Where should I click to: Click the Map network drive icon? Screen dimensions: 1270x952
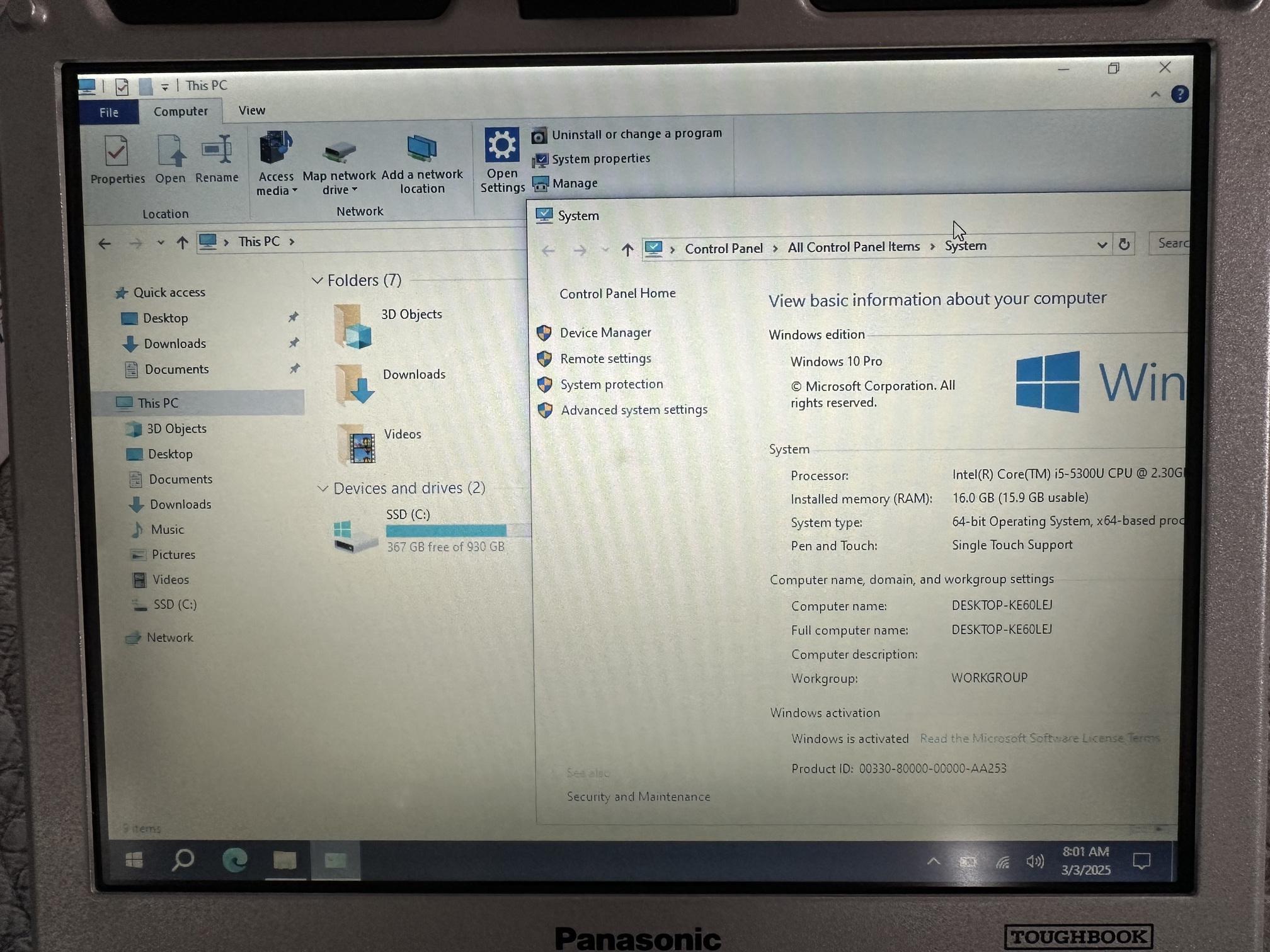click(x=340, y=151)
